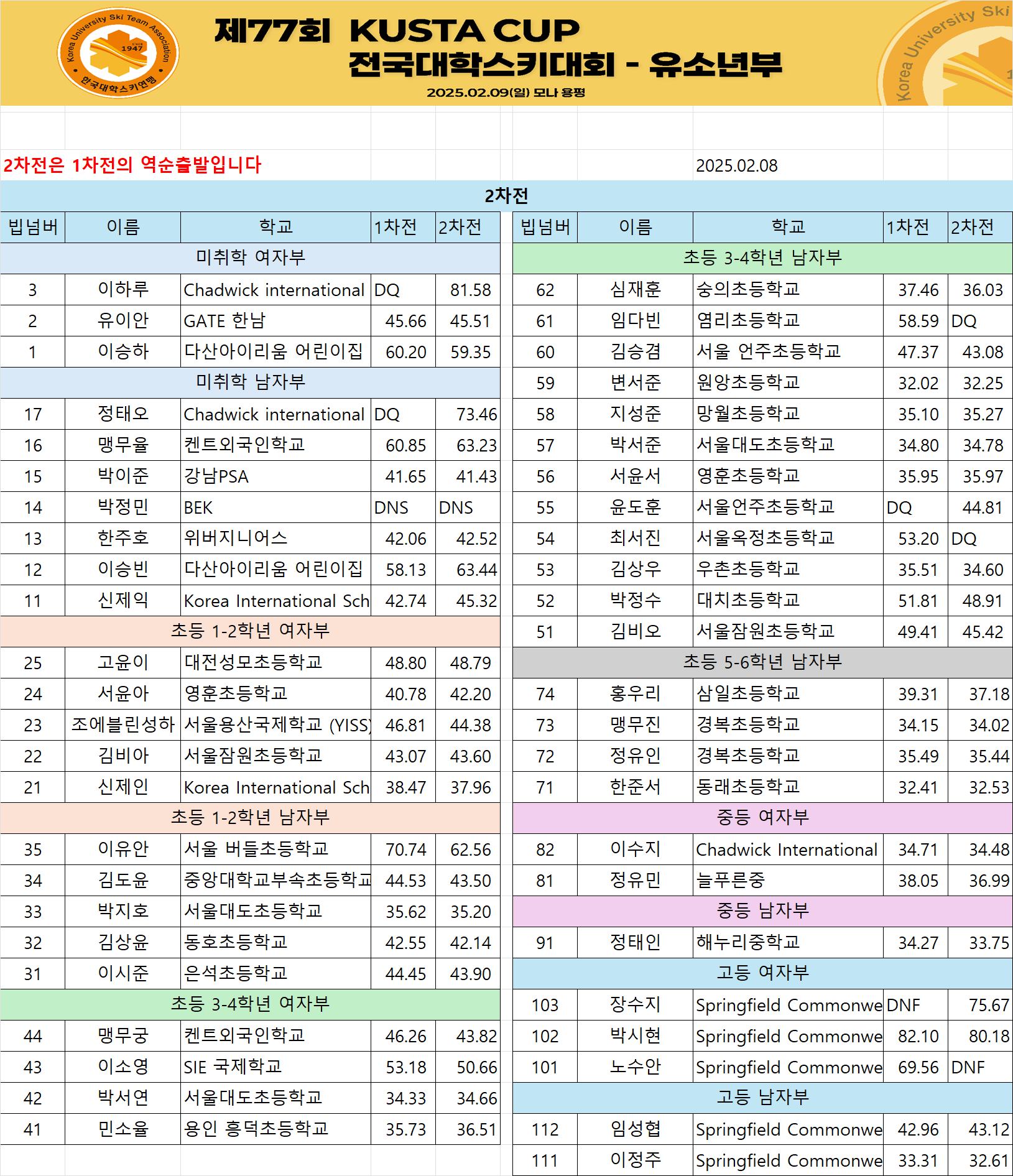Select the name cell 맹무진
This screenshot has width=1013, height=1176.
[x=636, y=725]
